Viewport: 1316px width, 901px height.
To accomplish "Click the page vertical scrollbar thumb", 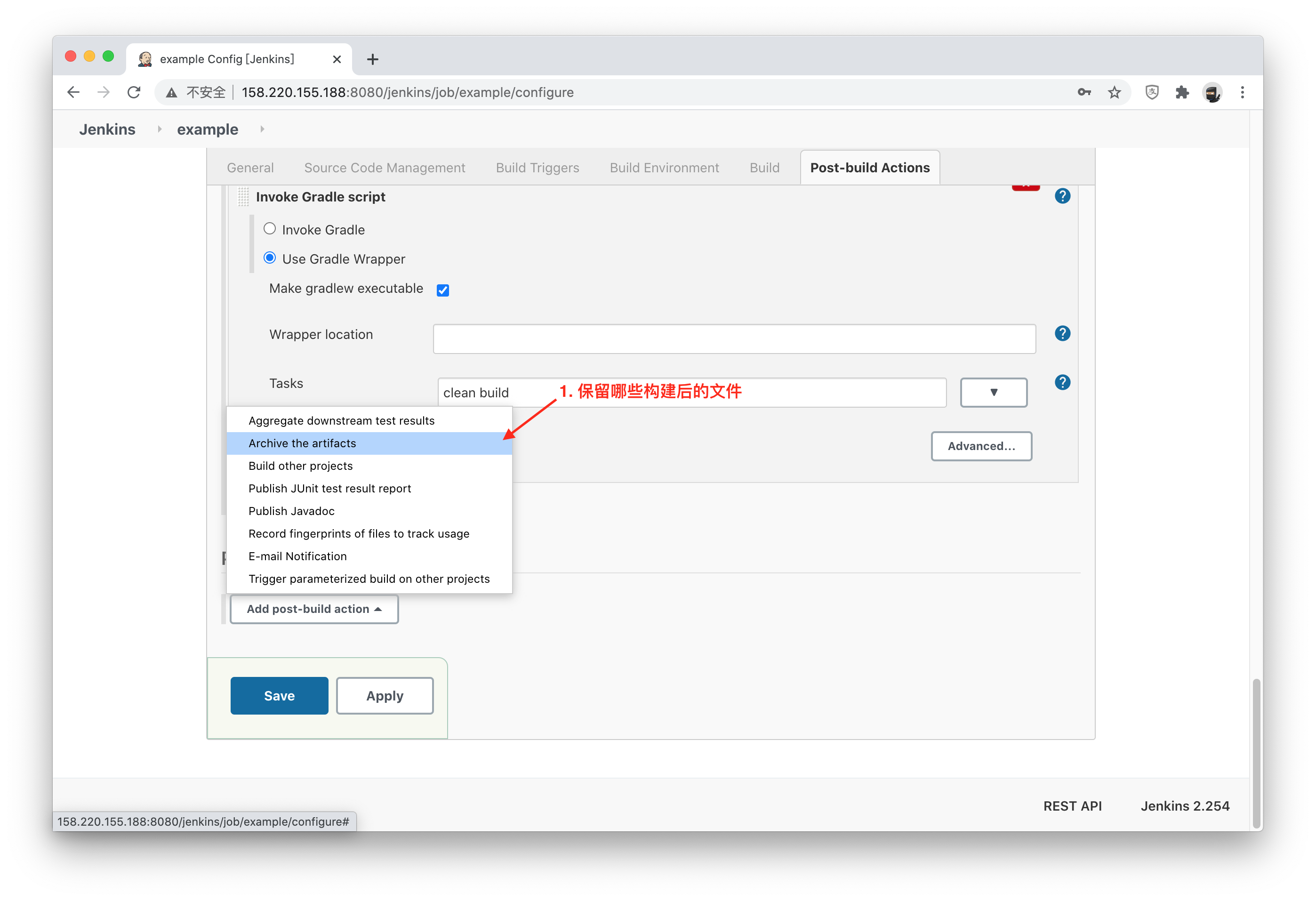I will (1257, 753).
